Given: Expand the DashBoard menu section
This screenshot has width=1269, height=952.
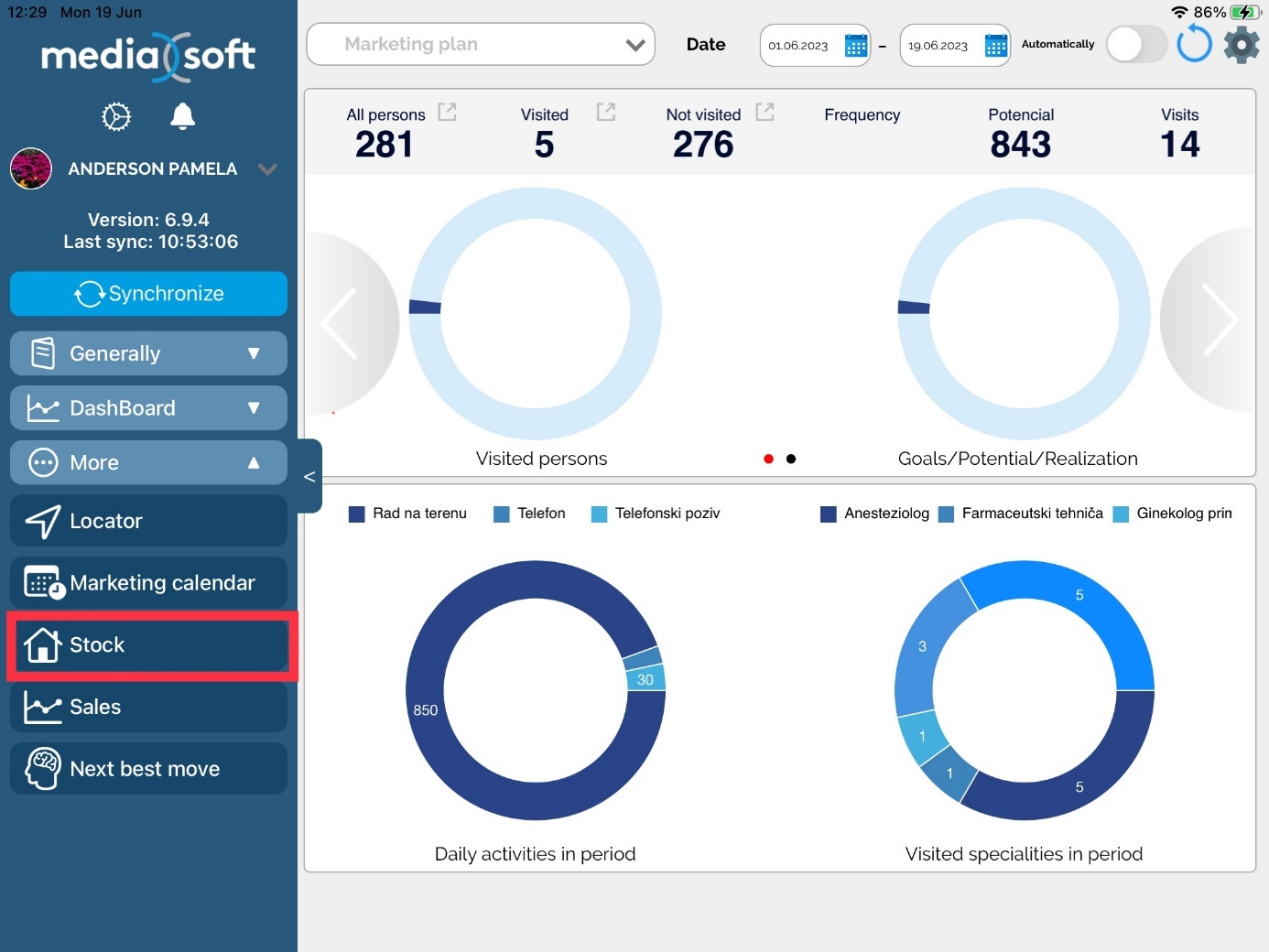Looking at the screenshot, I should 148,408.
